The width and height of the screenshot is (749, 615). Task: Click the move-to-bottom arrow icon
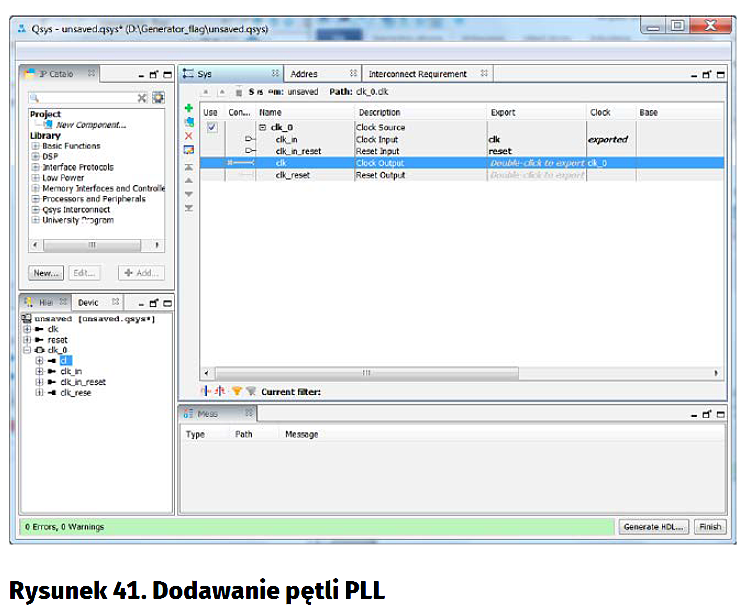click(x=189, y=207)
